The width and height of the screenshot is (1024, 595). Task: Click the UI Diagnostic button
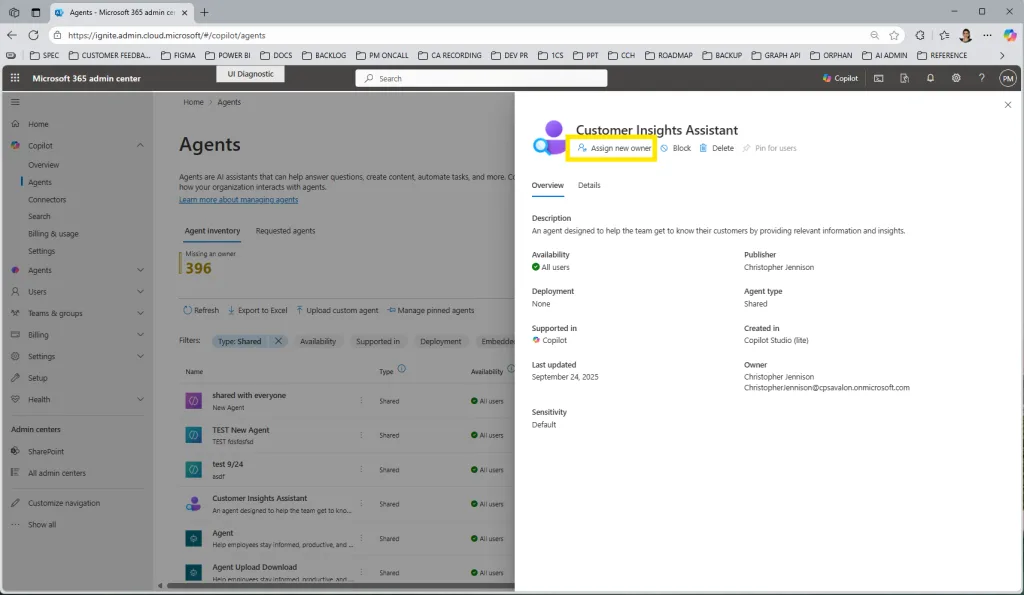click(250, 74)
